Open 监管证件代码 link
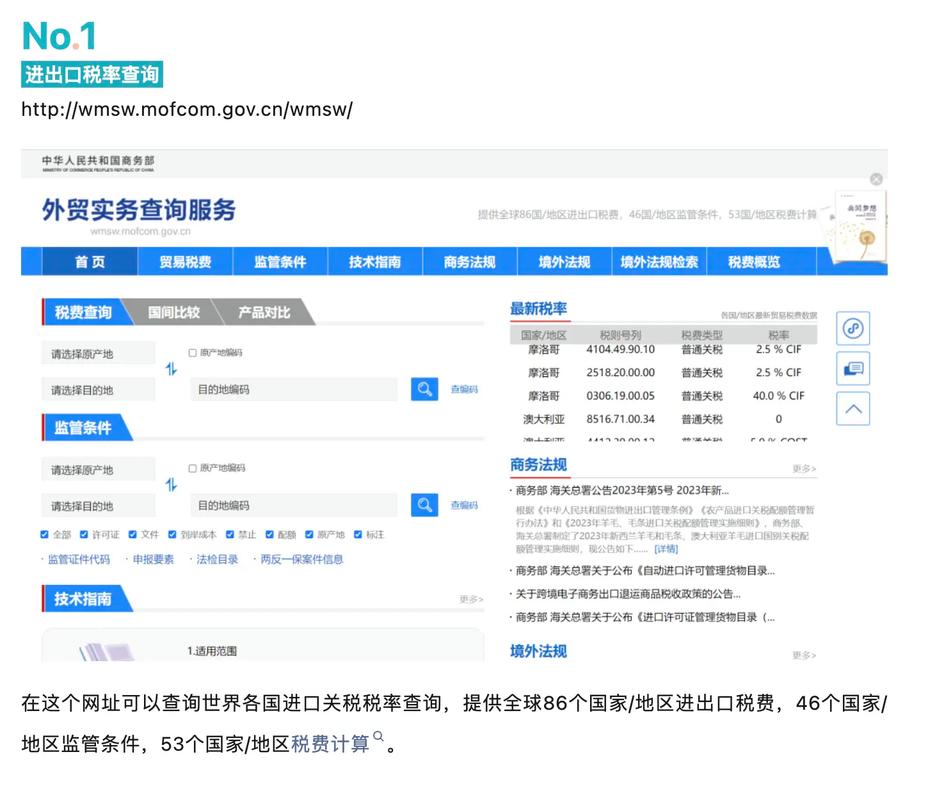 click(79, 559)
